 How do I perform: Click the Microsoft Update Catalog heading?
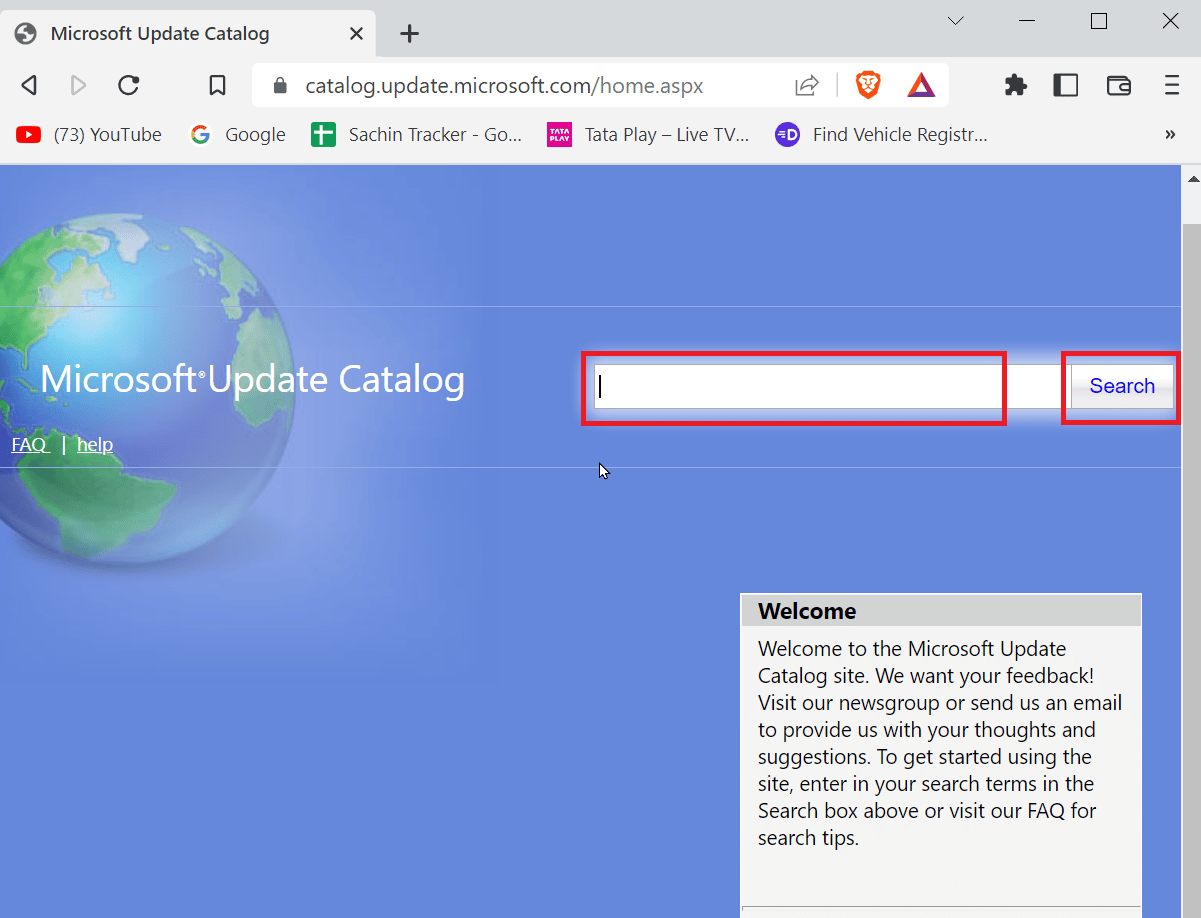pos(253,380)
